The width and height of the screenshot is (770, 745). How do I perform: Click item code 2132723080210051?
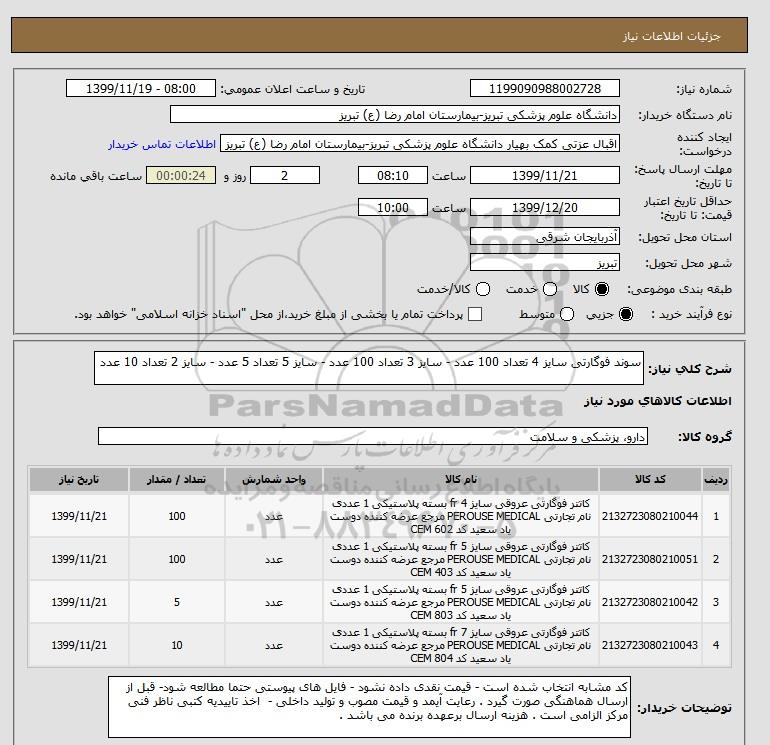click(650, 559)
